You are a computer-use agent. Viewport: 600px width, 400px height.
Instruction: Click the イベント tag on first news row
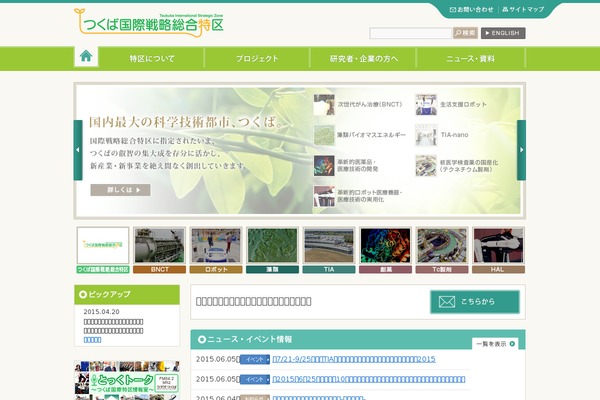255,359
